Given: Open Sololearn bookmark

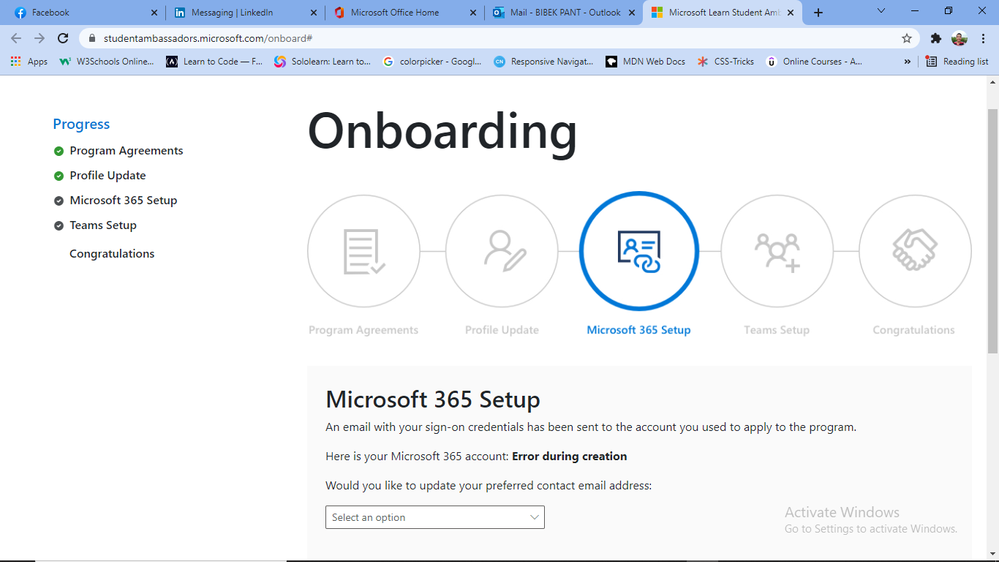Looking at the screenshot, I should (x=322, y=62).
